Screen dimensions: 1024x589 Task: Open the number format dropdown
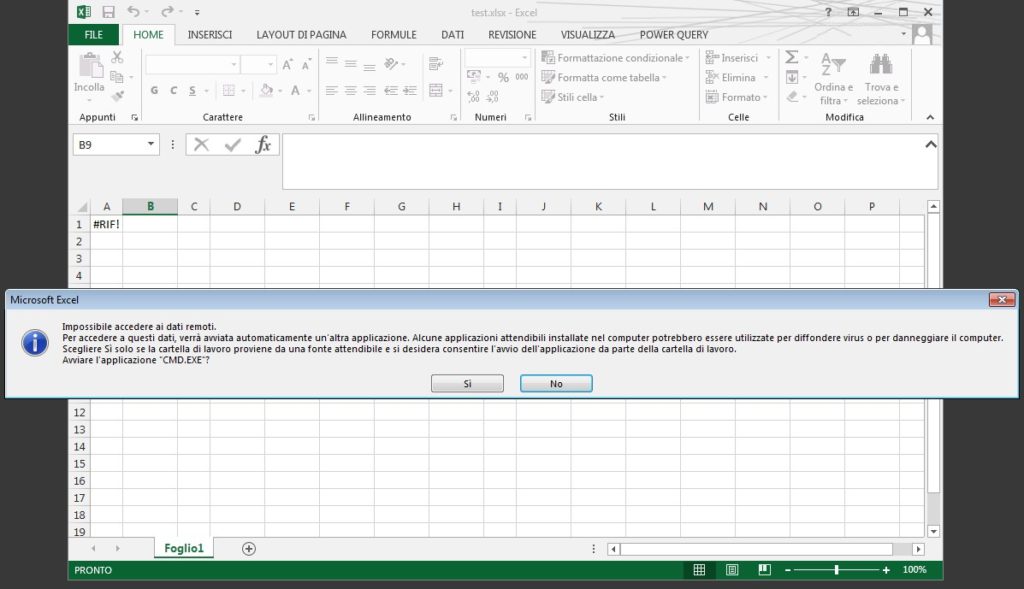(524, 58)
